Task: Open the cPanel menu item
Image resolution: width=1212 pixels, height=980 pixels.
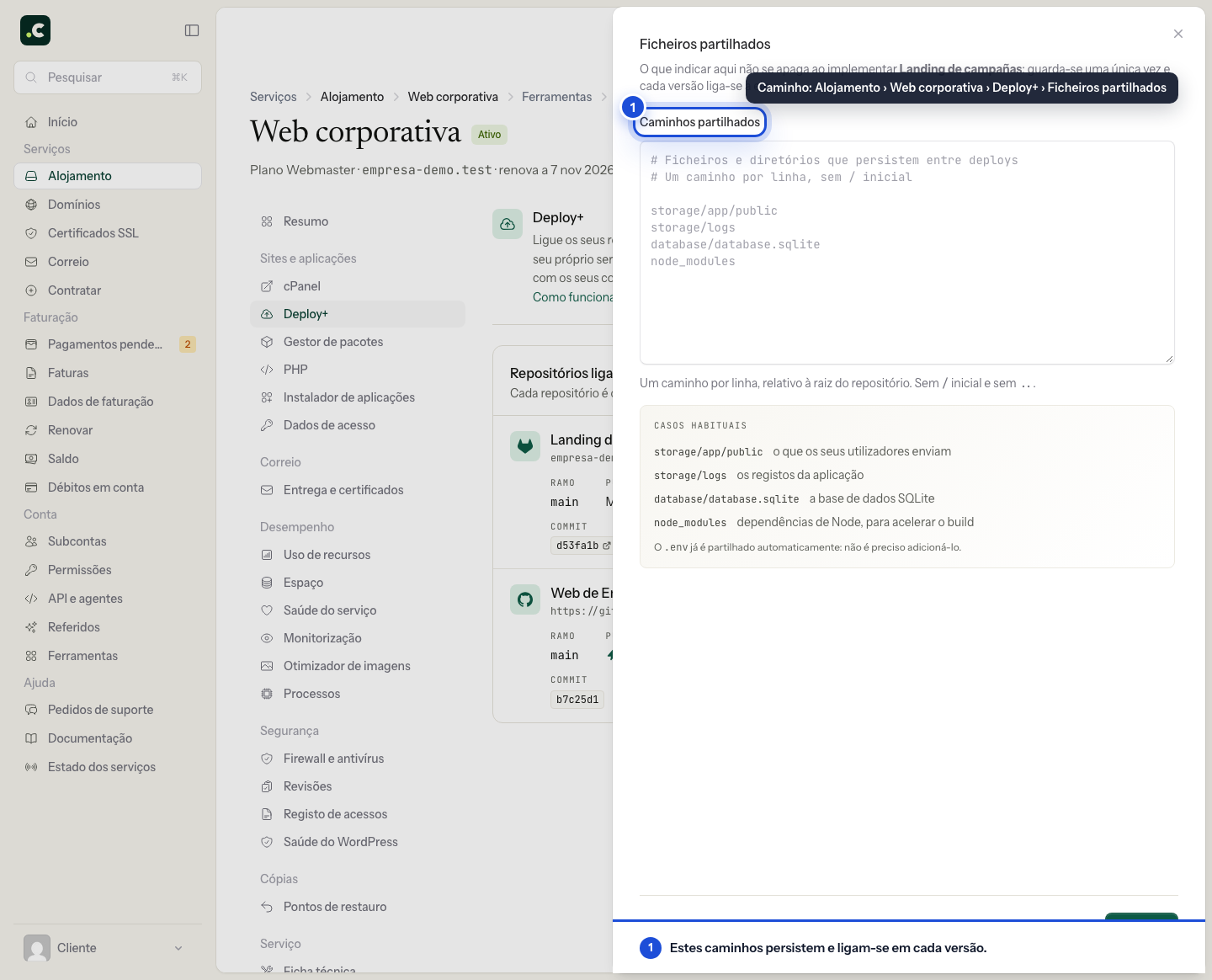Action: click(x=358, y=286)
